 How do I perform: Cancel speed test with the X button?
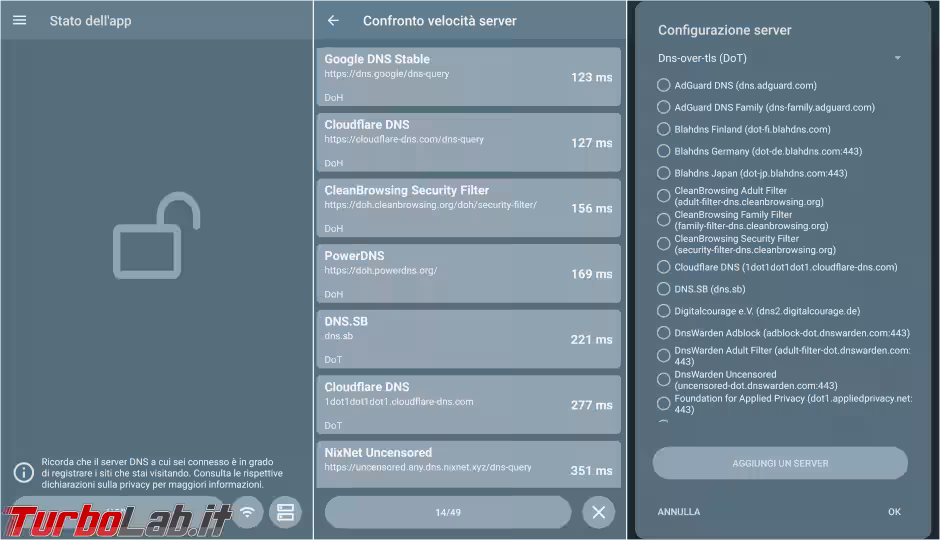[x=598, y=513]
